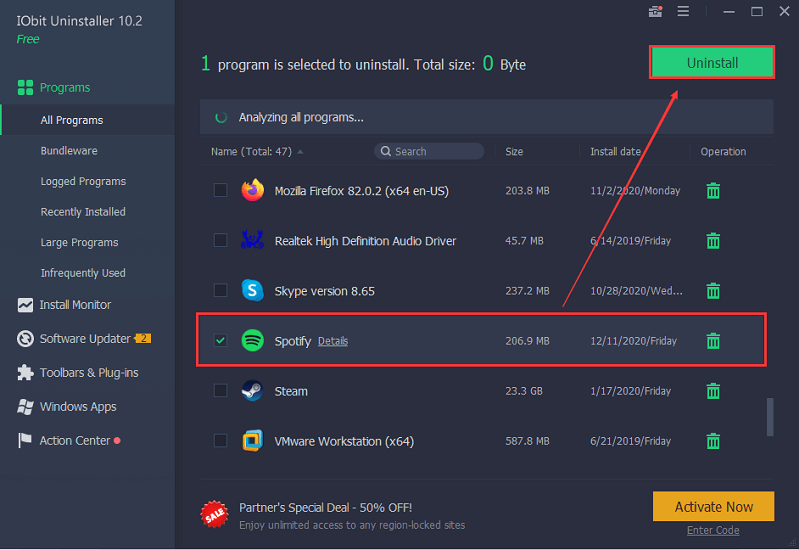
Task: Check the Mozilla Firefox checkbox
Action: pos(220,190)
